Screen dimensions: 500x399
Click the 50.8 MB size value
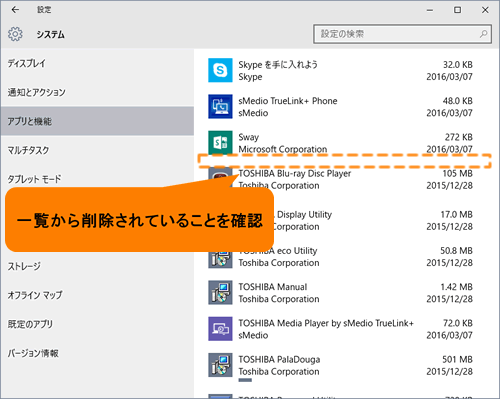(456, 251)
